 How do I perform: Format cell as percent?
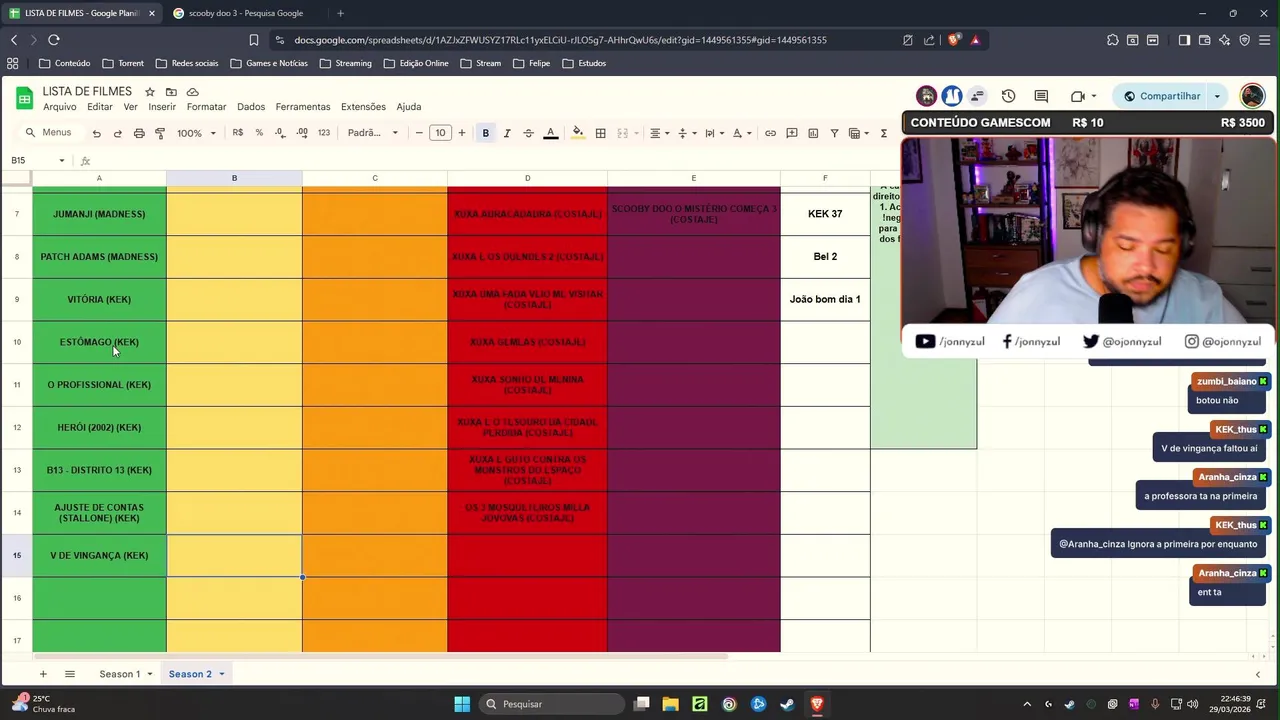point(259,133)
